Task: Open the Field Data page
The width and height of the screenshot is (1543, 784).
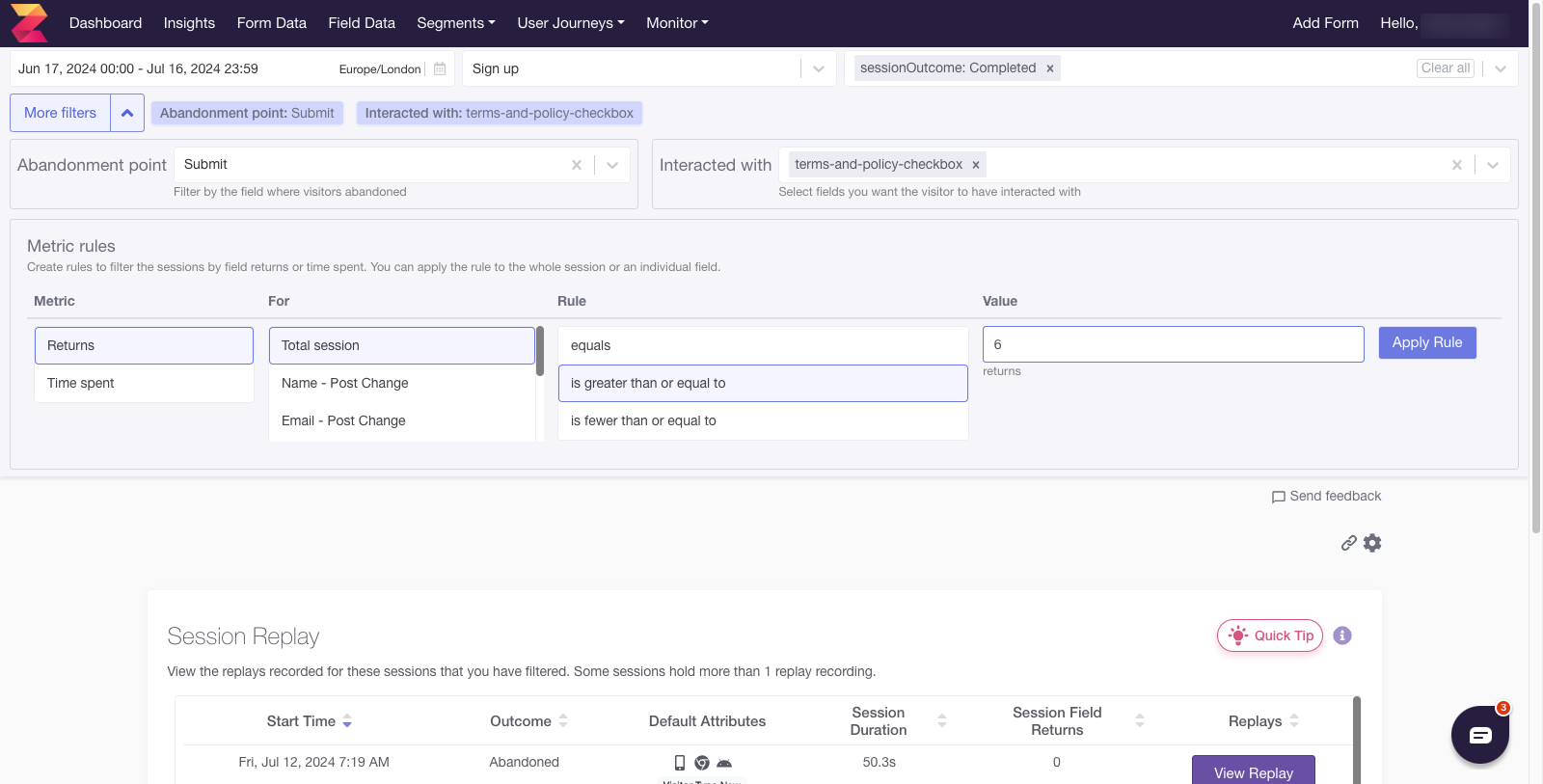Action: tap(362, 23)
